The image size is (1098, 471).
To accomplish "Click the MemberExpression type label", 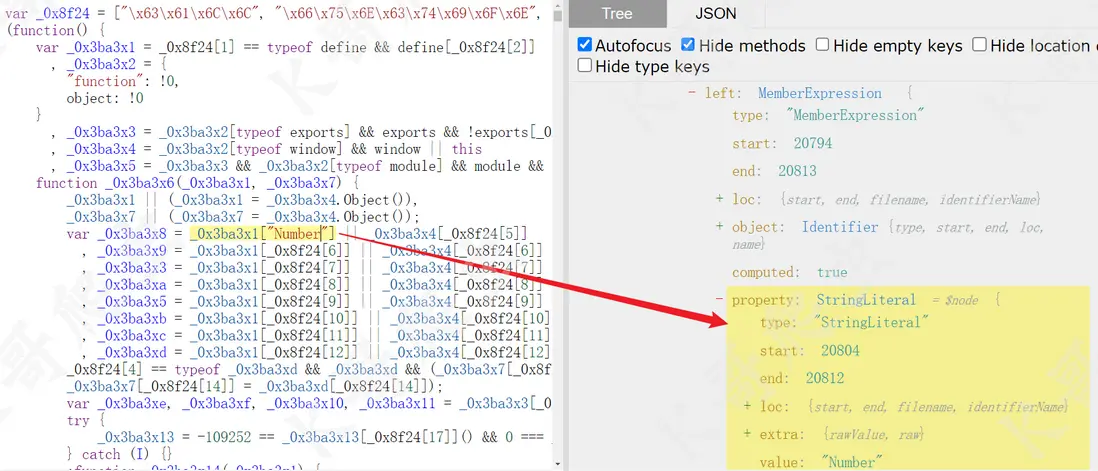I will tap(820, 94).
